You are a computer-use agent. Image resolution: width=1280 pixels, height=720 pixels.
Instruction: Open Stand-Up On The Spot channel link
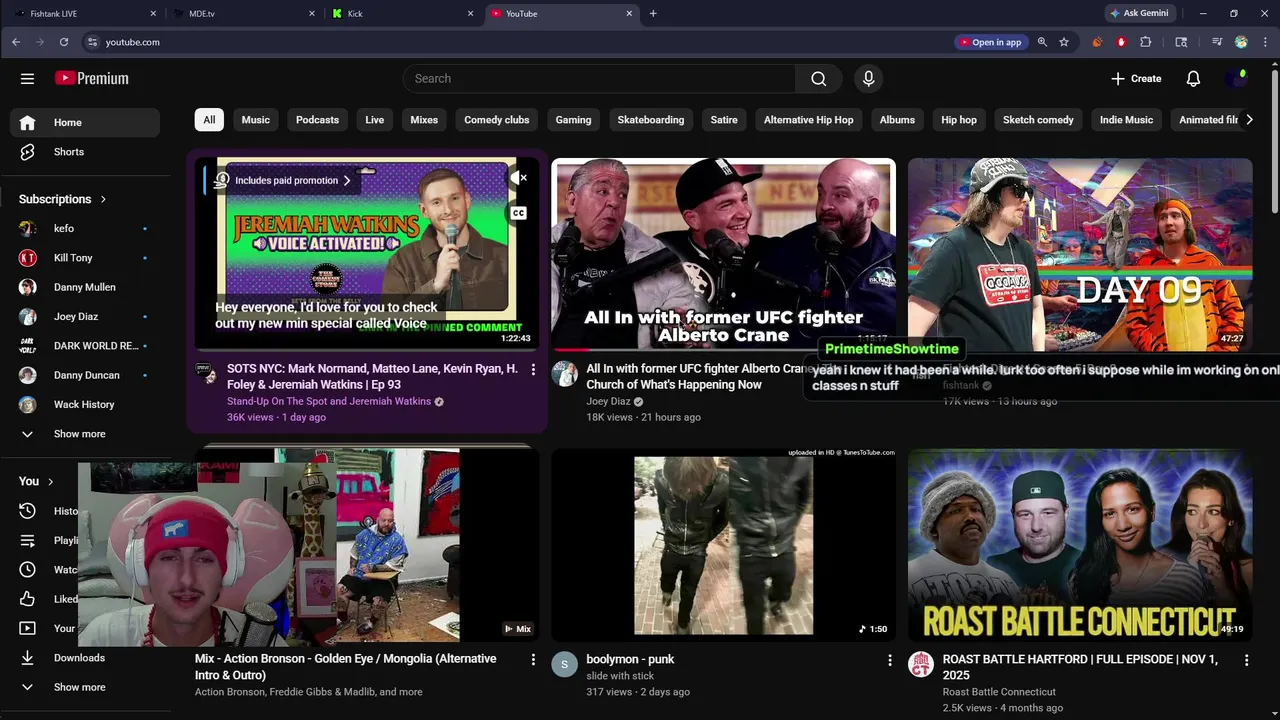pyautogui.click(x=329, y=401)
